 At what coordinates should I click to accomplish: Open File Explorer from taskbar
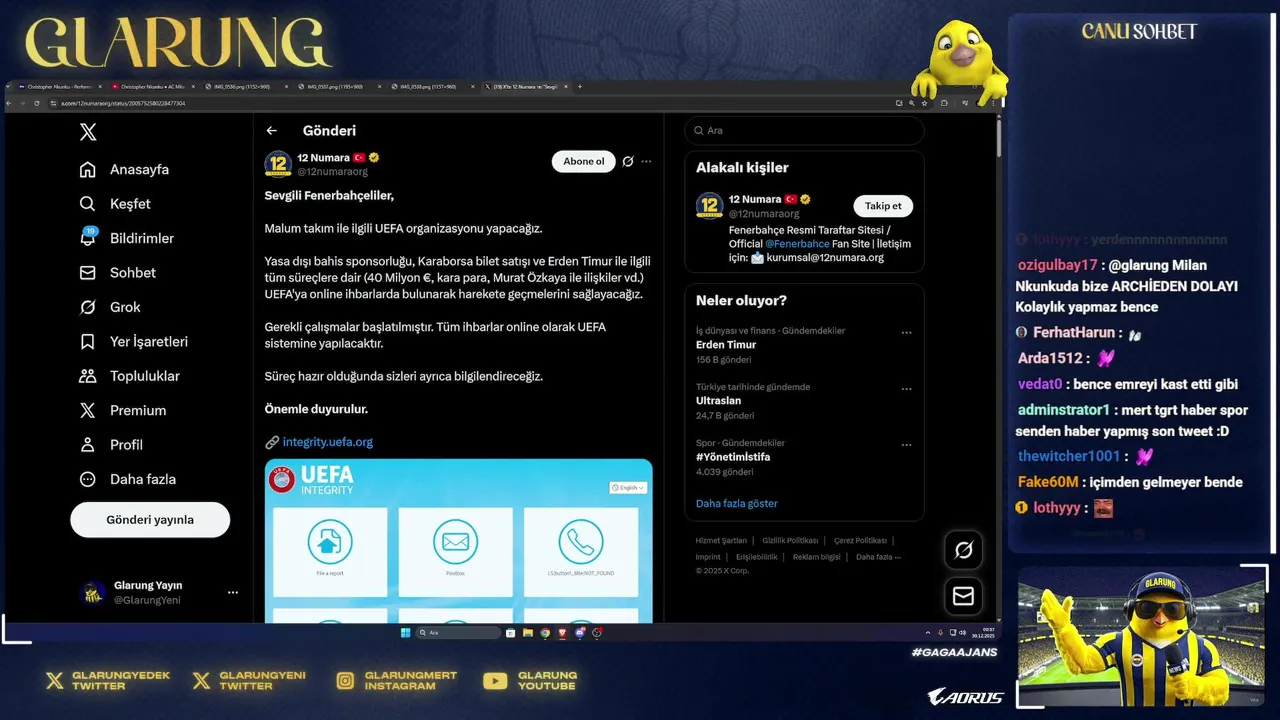coord(528,633)
